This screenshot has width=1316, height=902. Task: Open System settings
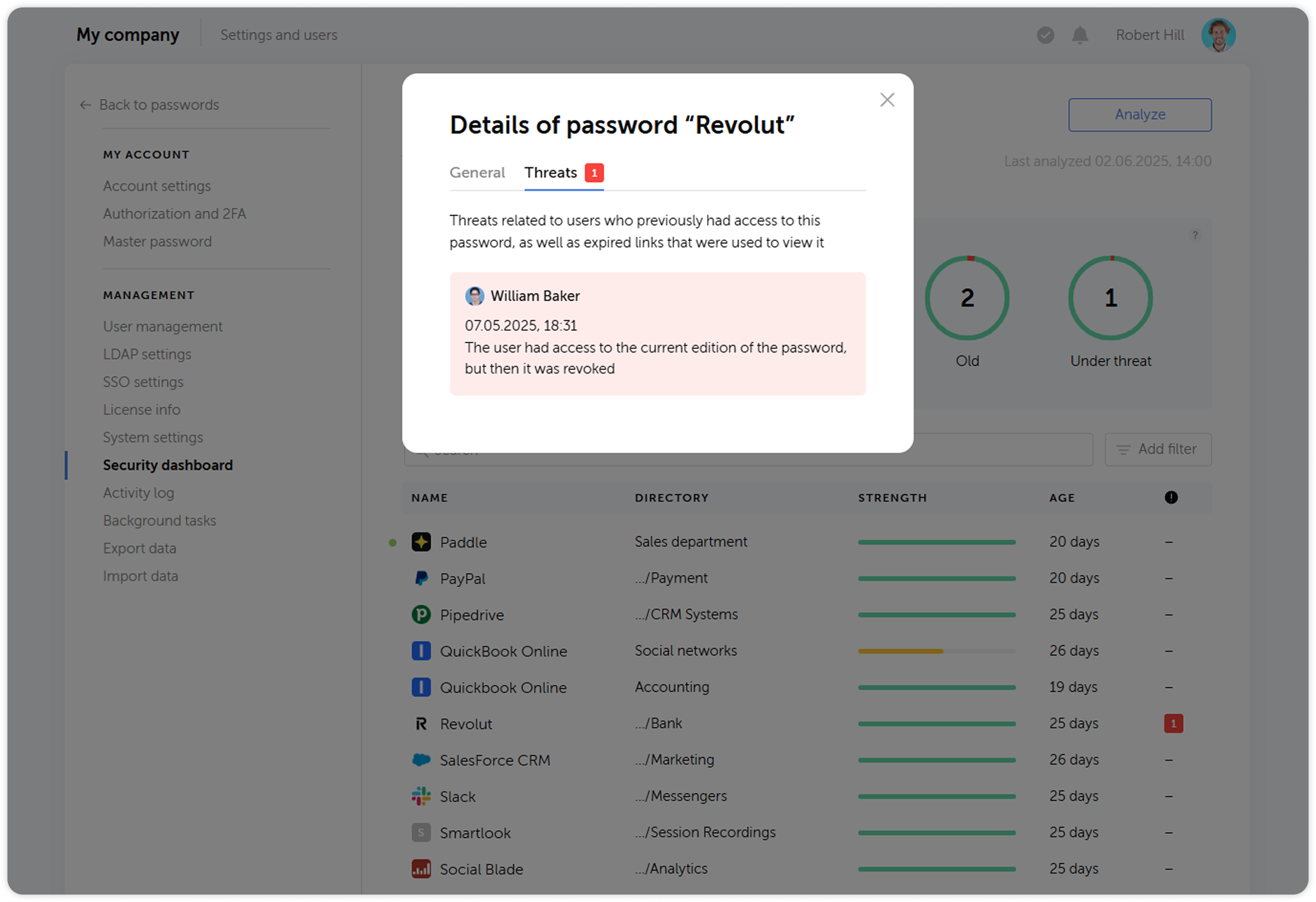(152, 437)
